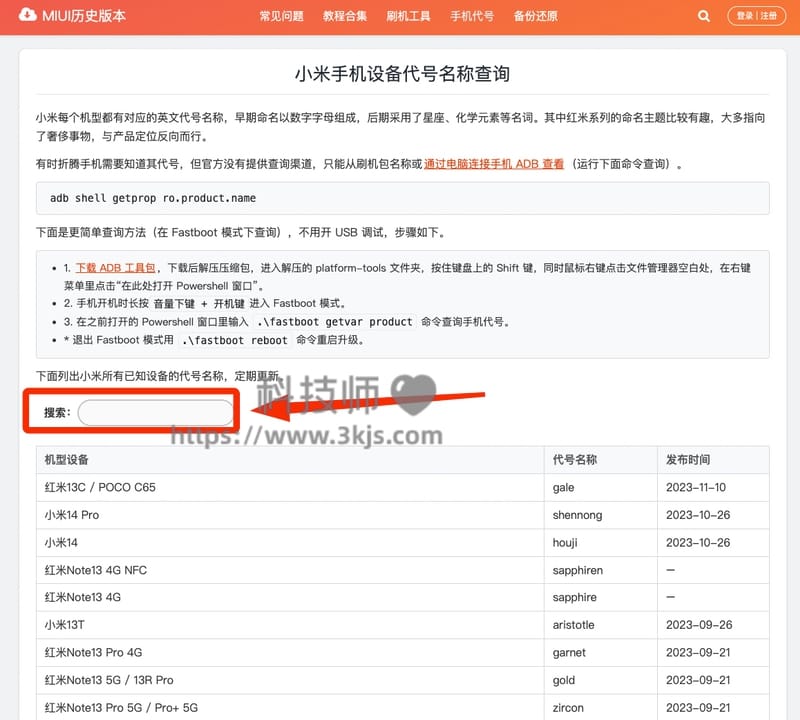This screenshot has height=720, width=800.
Task: Focus the 搜索 input field
Action: 156,412
